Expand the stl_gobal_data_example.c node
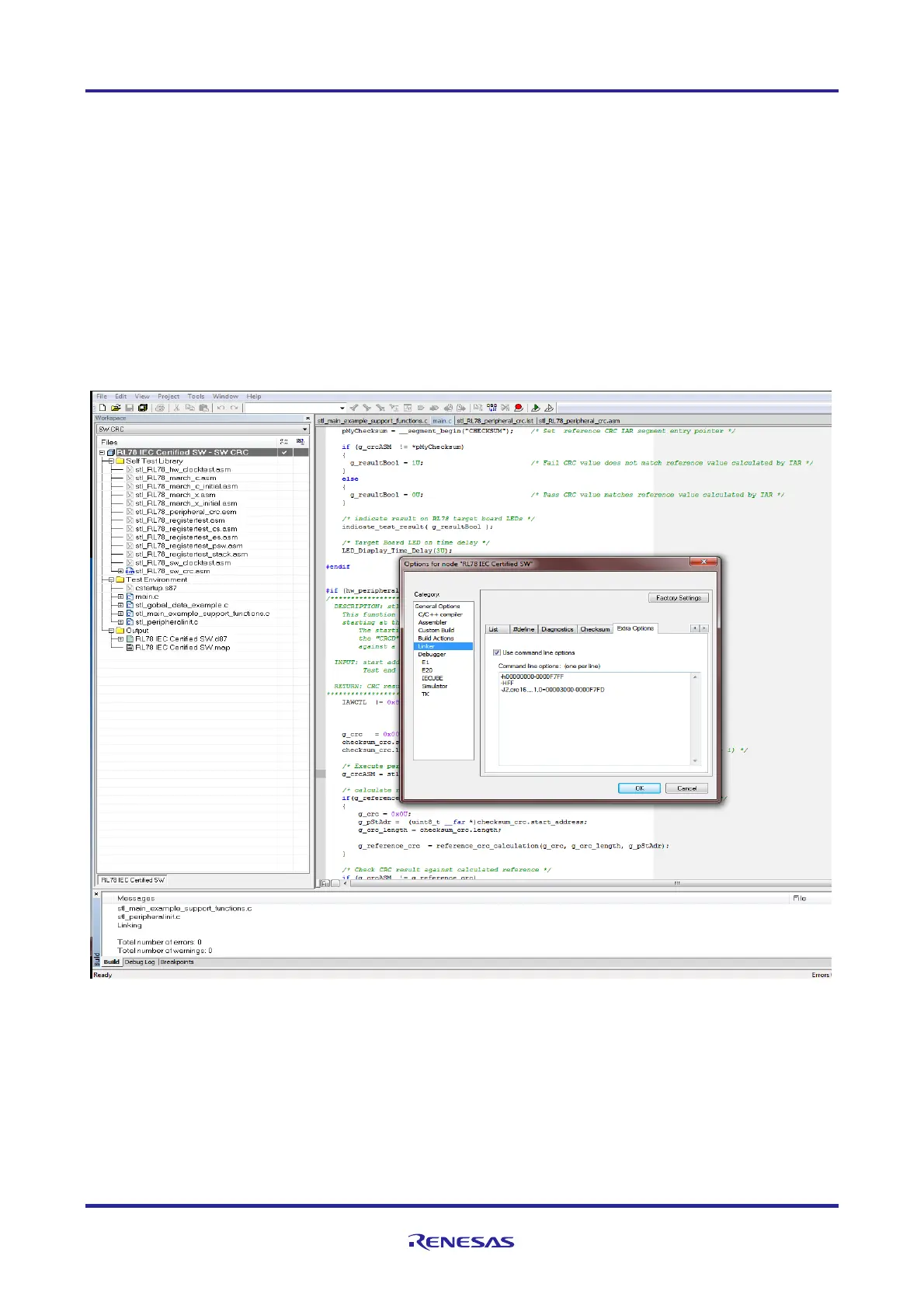 click(120, 605)
